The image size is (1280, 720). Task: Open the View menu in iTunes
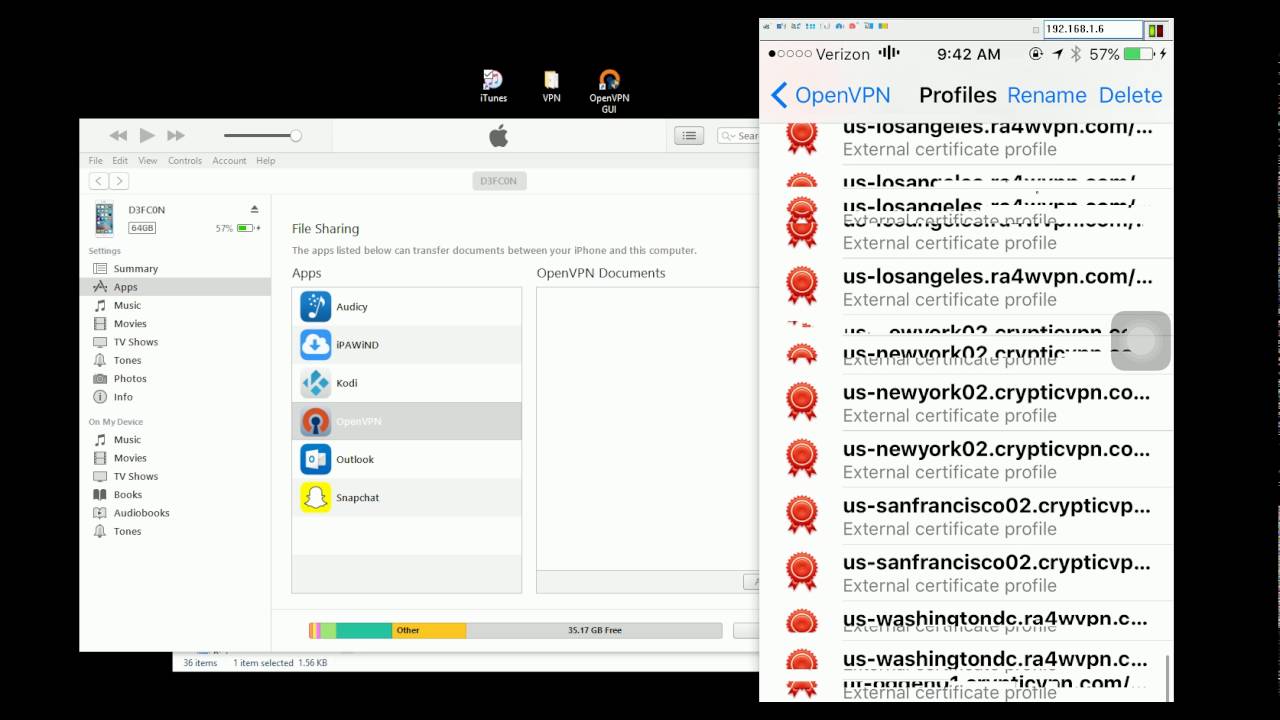coord(147,160)
